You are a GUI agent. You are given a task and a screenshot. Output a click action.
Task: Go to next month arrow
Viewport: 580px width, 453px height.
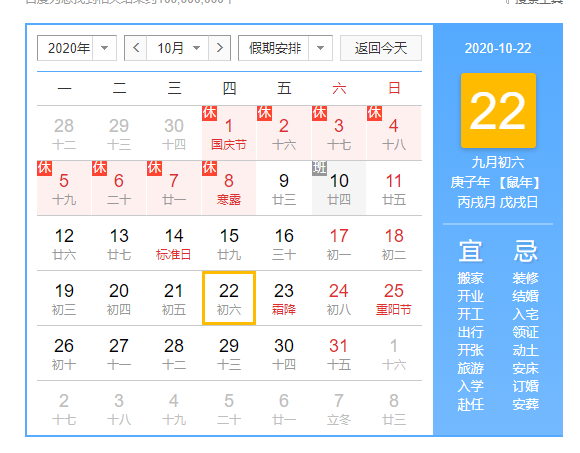[220, 48]
